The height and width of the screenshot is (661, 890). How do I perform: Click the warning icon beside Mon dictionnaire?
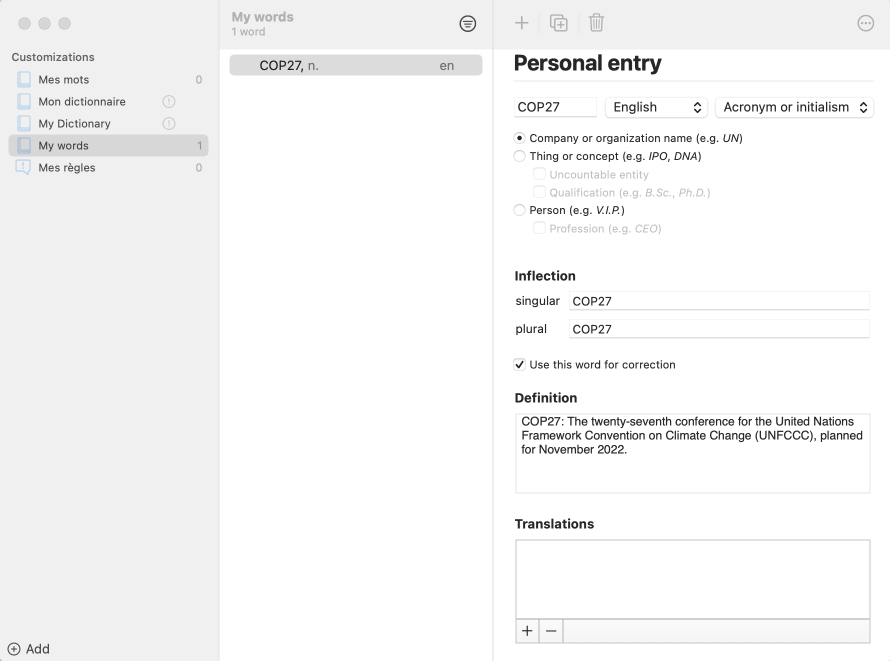[x=169, y=102]
